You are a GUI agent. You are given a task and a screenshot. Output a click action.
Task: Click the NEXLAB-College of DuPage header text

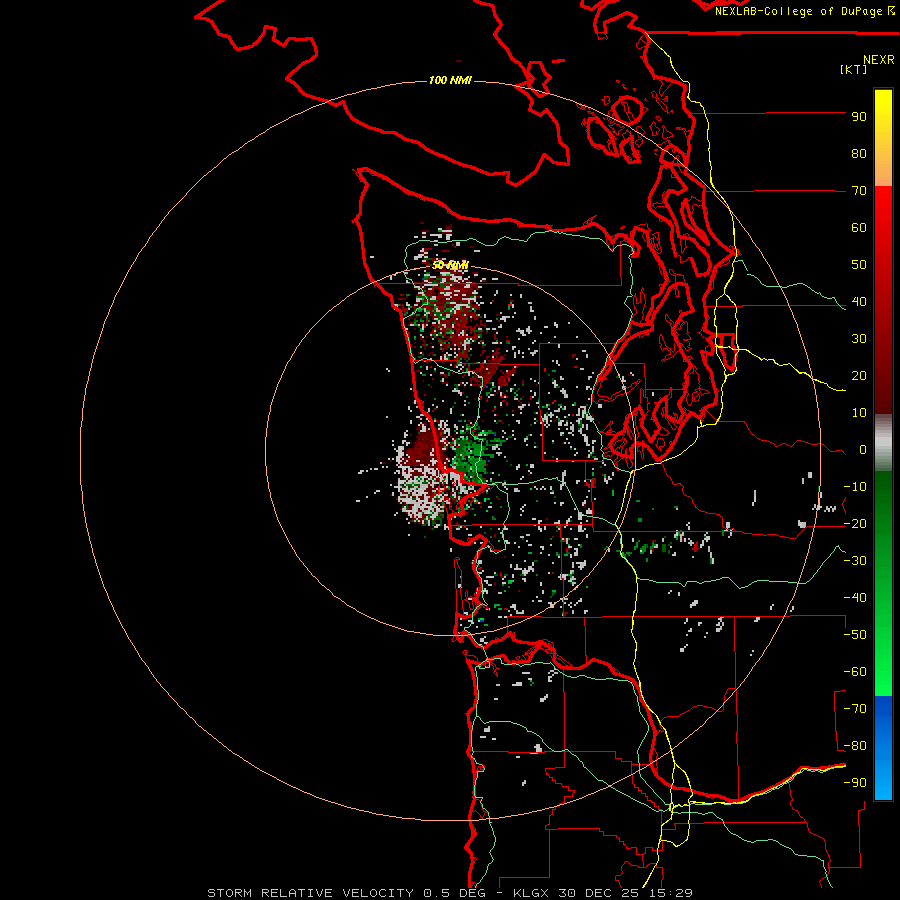[x=804, y=11]
